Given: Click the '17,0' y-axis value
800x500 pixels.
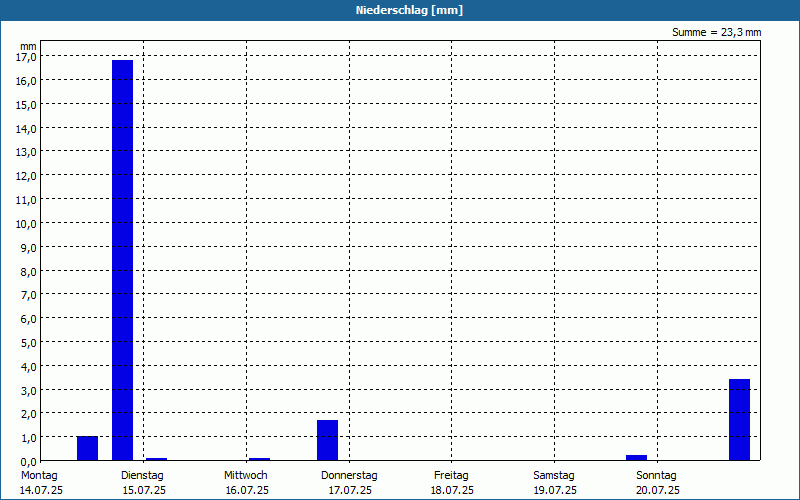Looking at the screenshot, I should coord(26,57).
